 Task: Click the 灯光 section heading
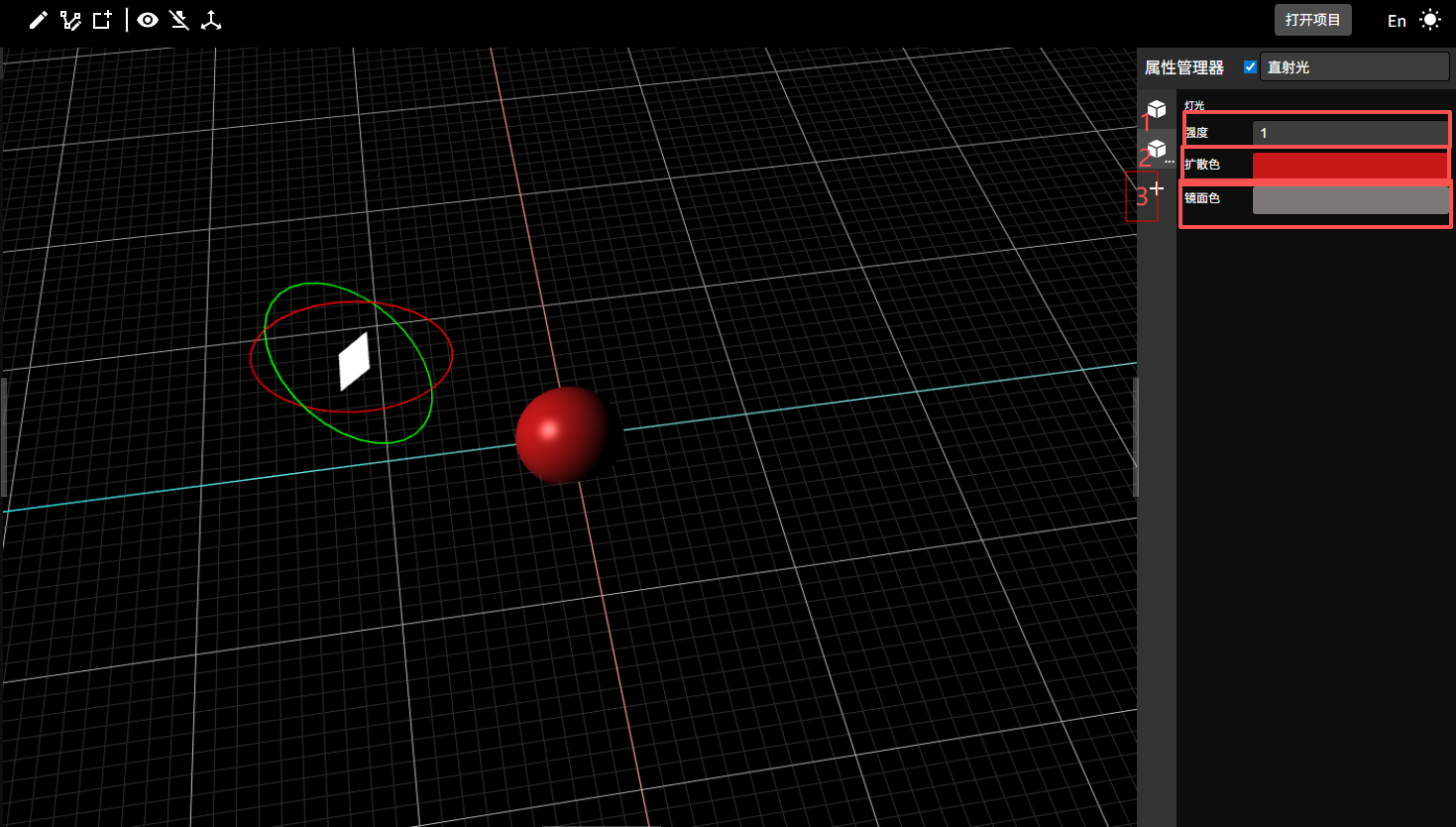click(x=1194, y=105)
